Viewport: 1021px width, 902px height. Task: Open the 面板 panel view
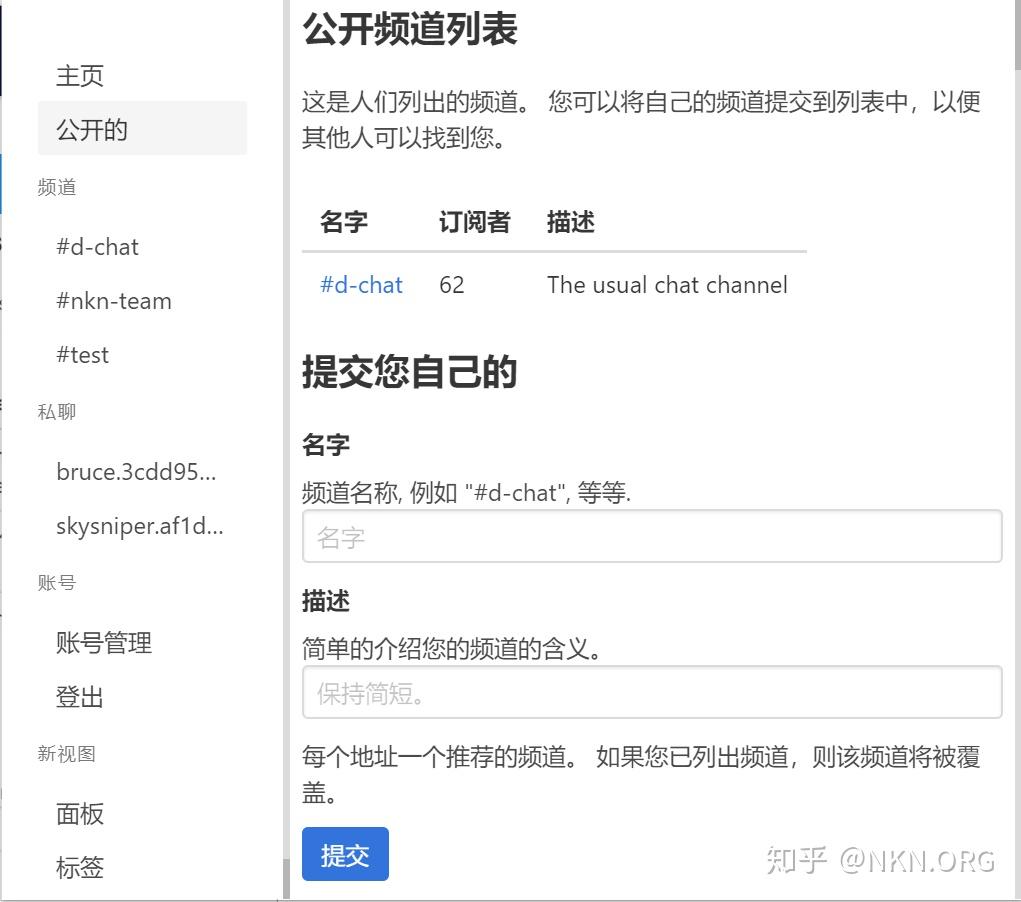click(x=80, y=815)
